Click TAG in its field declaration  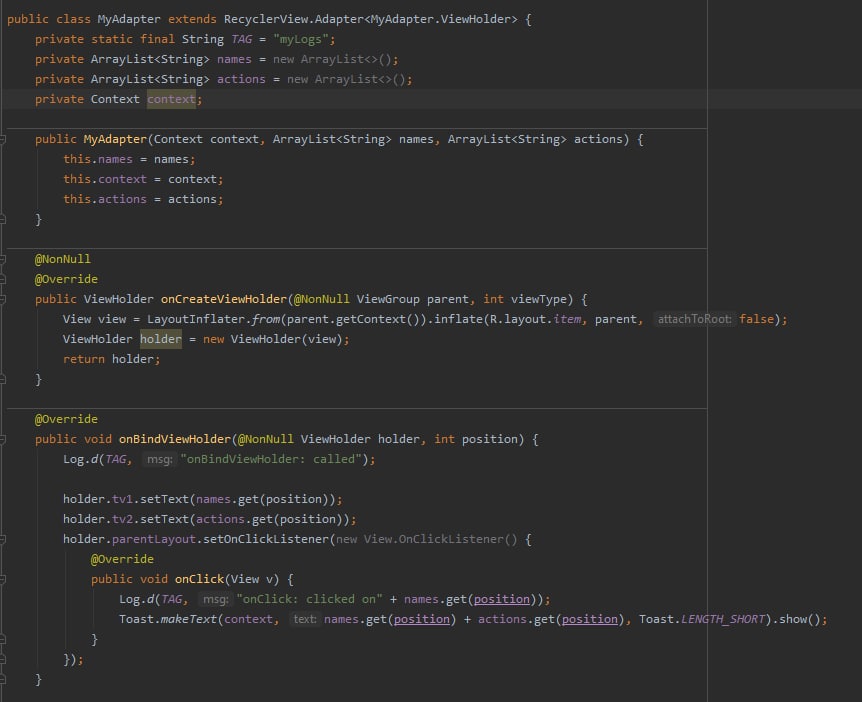point(241,39)
